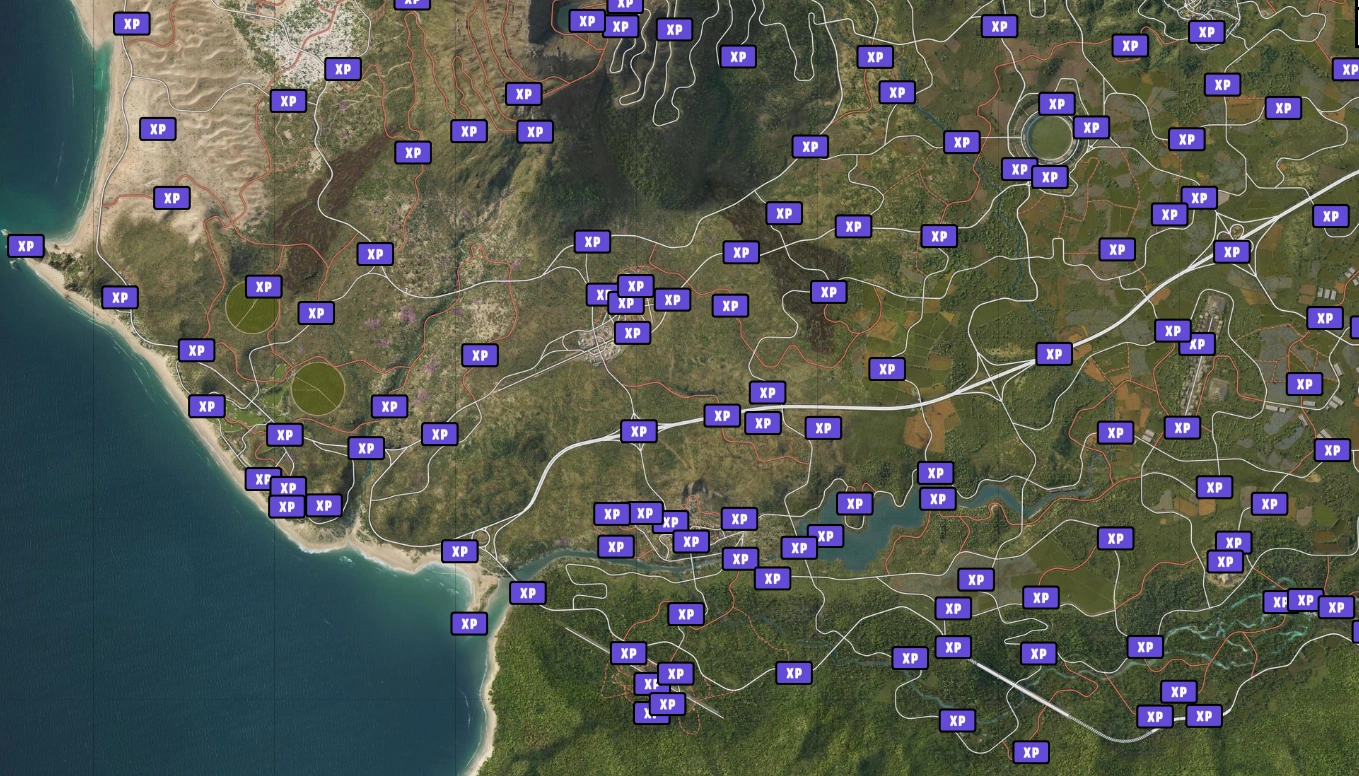Select the westernmost XP marker on the coastal headland

pyautogui.click(x=25, y=246)
